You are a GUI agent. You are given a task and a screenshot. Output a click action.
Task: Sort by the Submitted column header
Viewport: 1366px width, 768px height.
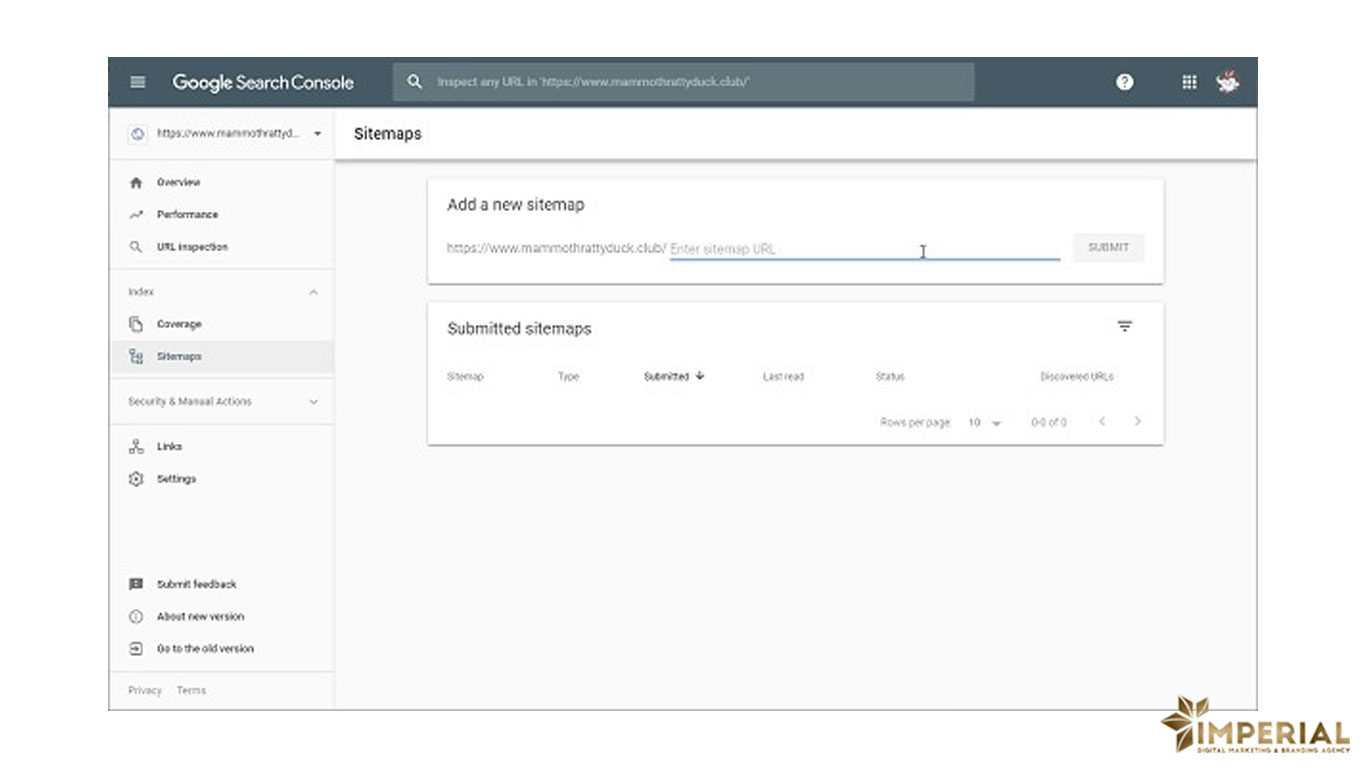coord(667,377)
